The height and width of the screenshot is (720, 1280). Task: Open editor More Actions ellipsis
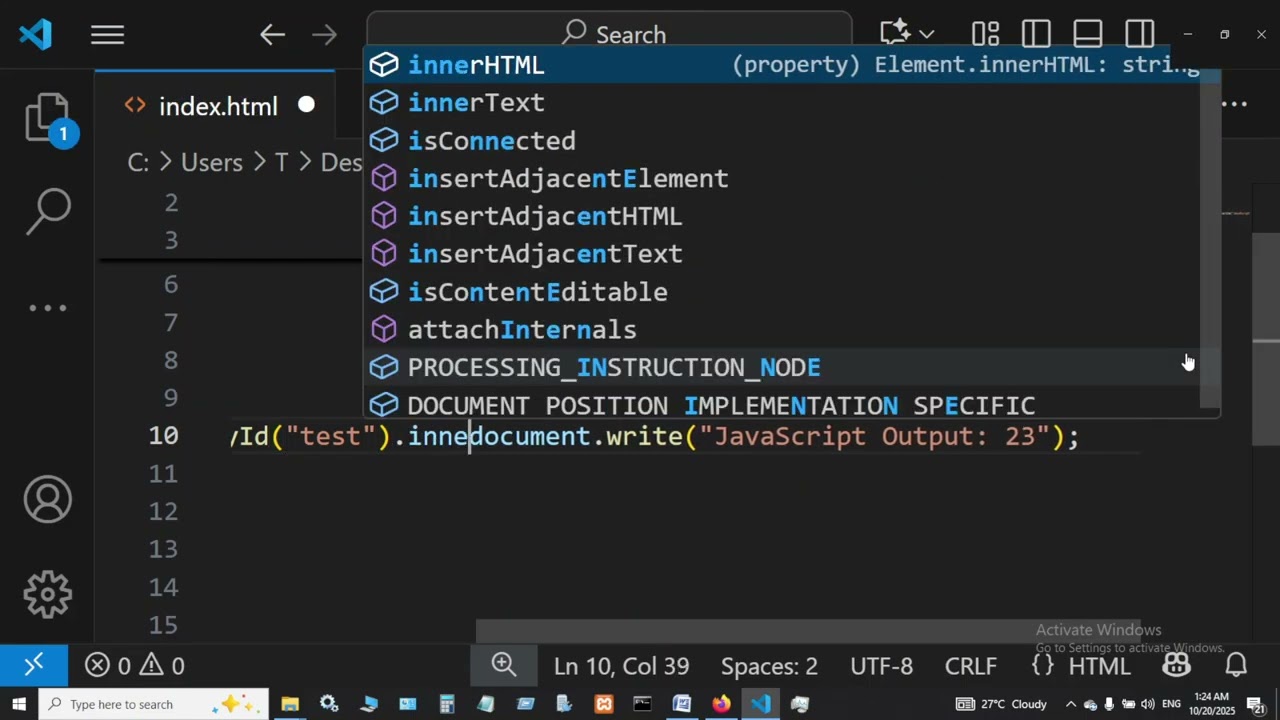click(1236, 104)
